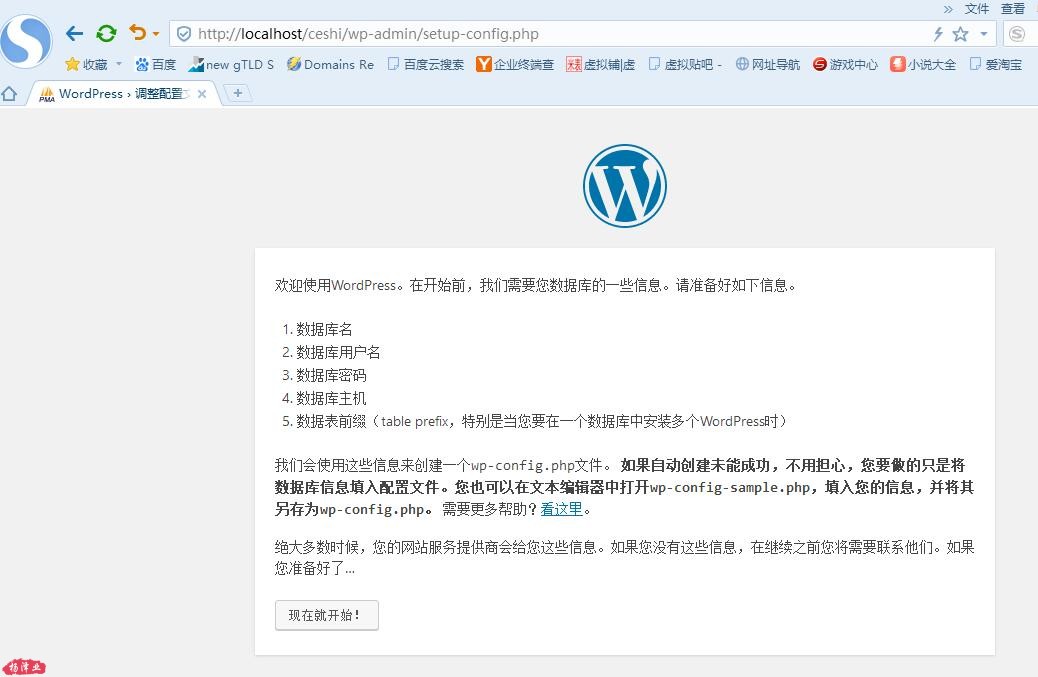Open the 爱淘宝 bookmark
Screen dimensions: 1038x677
click(996, 64)
